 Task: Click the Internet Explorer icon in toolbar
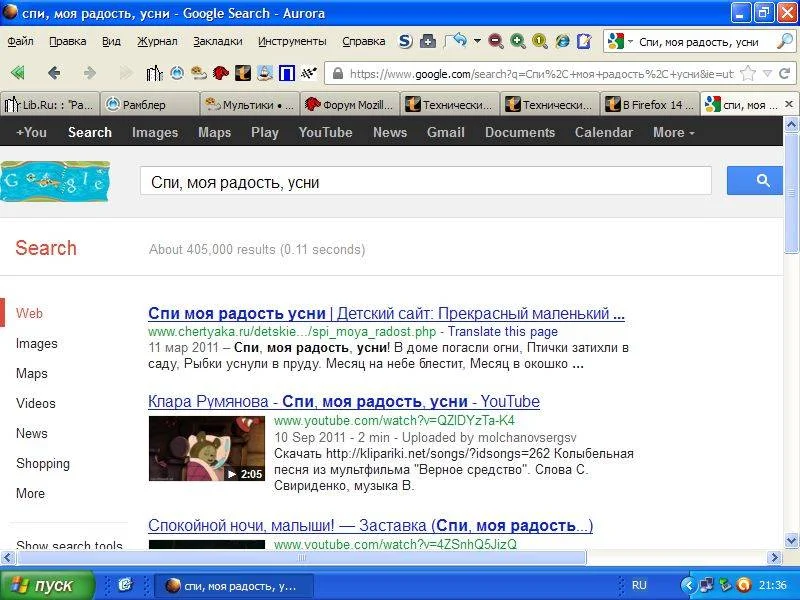[x=562, y=41]
